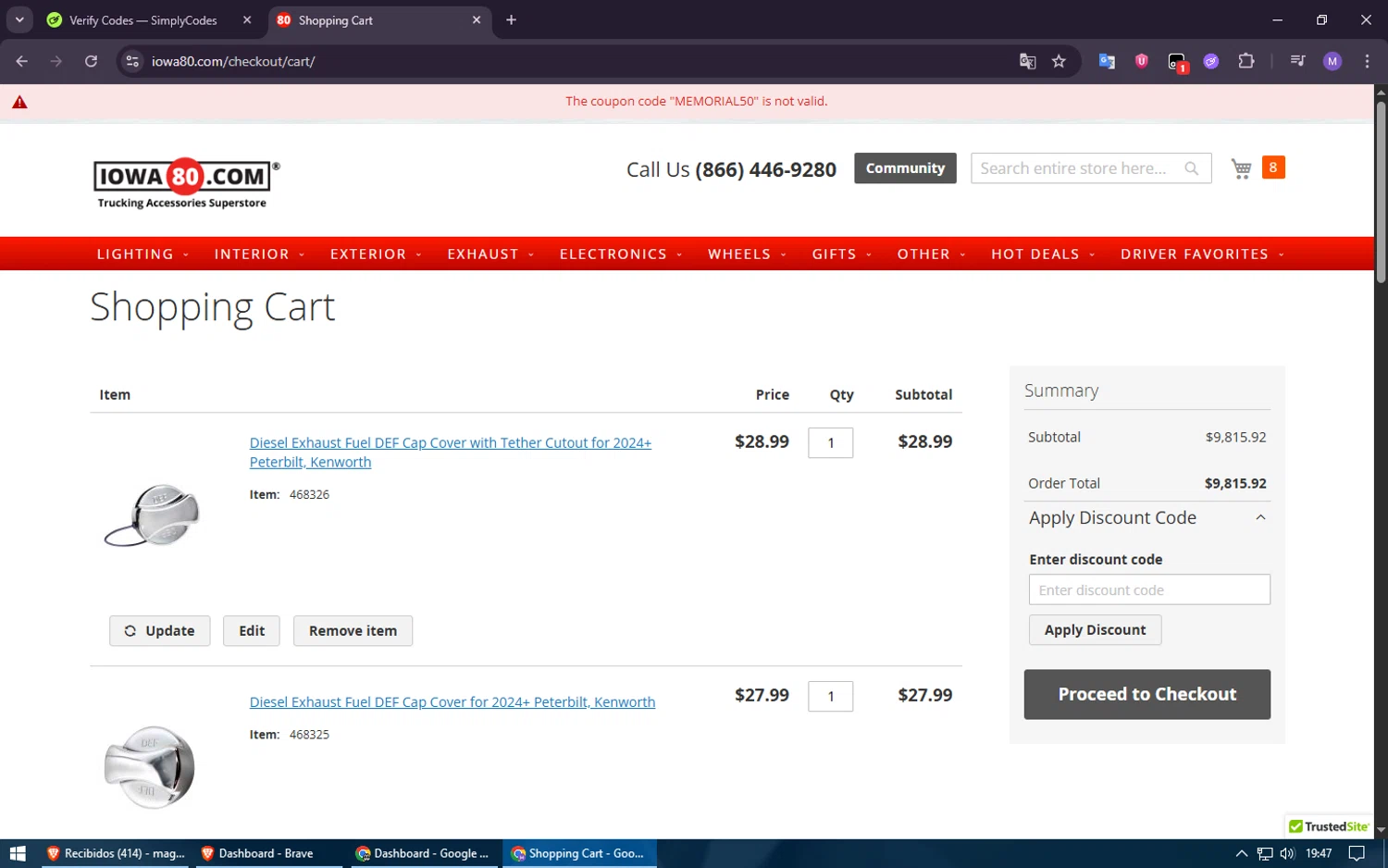The image size is (1388, 868).
Task: Click the volume icon in system tray
Action: (x=1287, y=853)
